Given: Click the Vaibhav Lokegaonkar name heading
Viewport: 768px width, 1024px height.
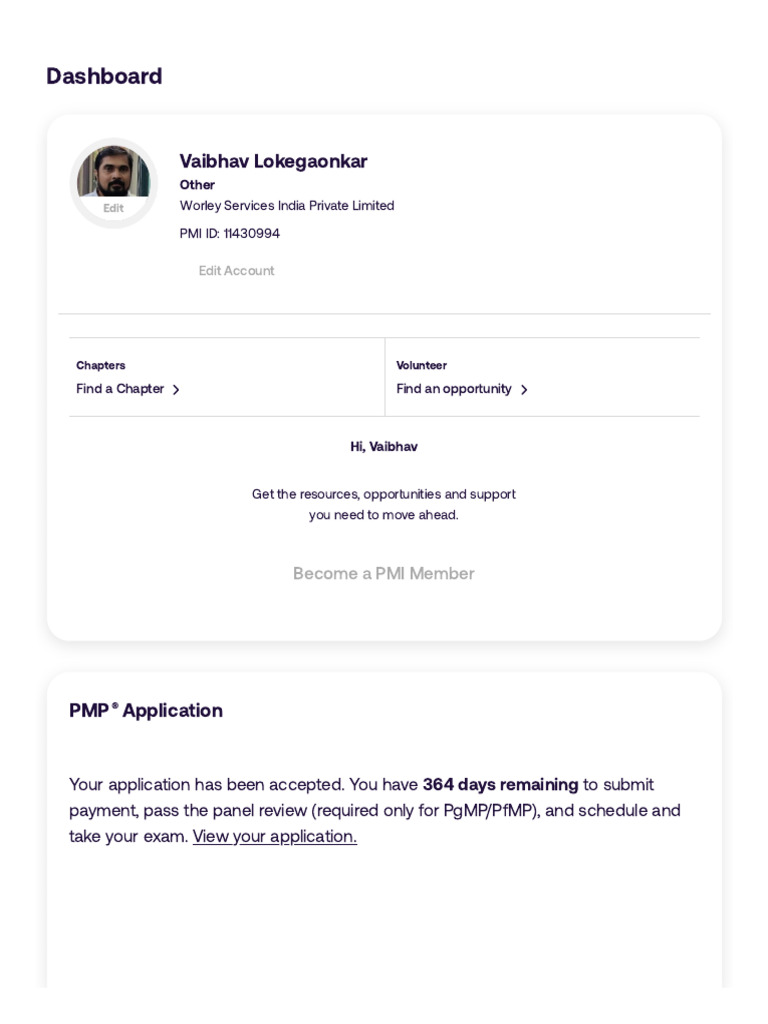Looking at the screenshot, I should click(274, 161).
